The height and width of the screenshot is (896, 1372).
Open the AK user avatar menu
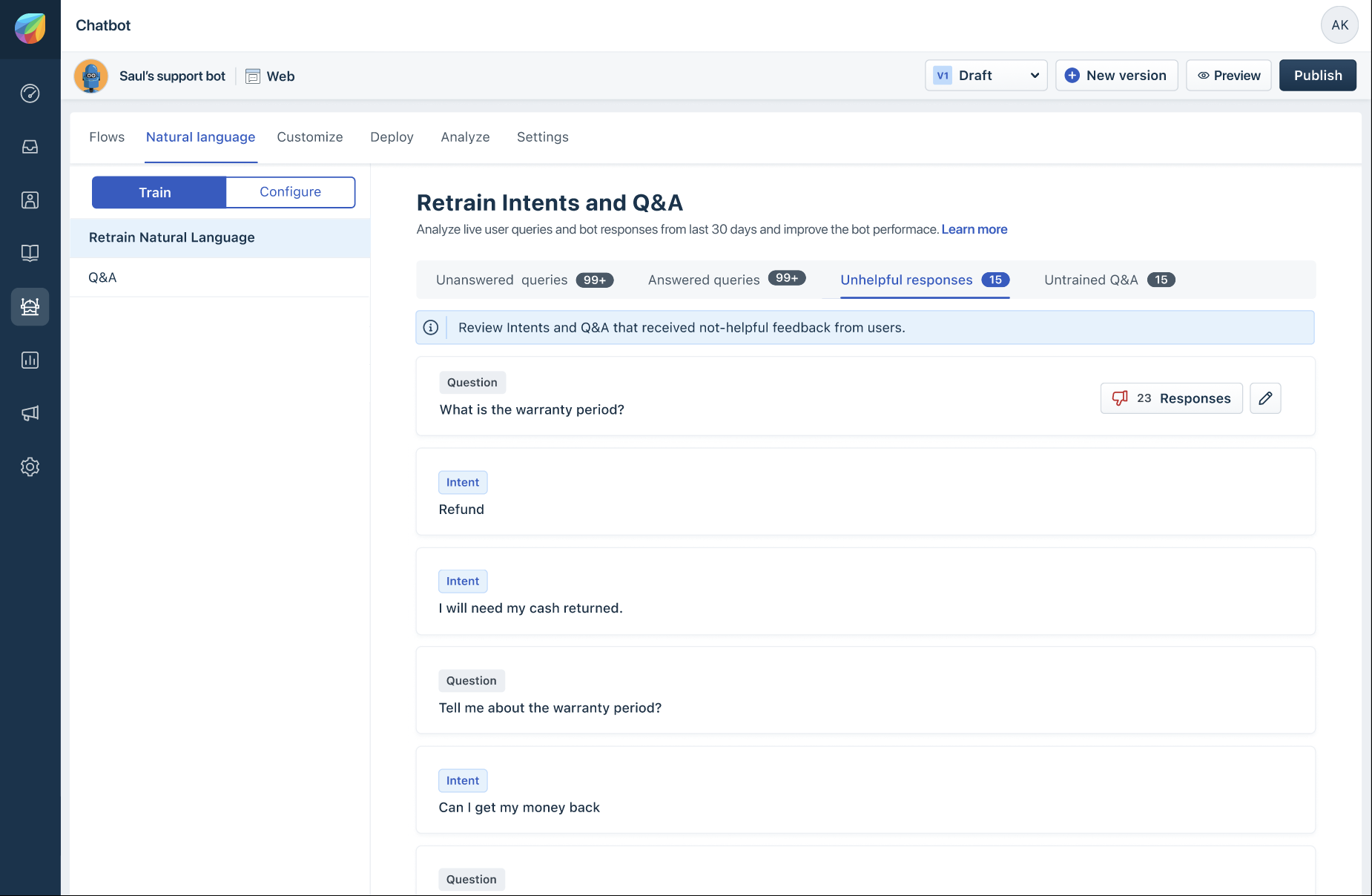[1339, 25]
